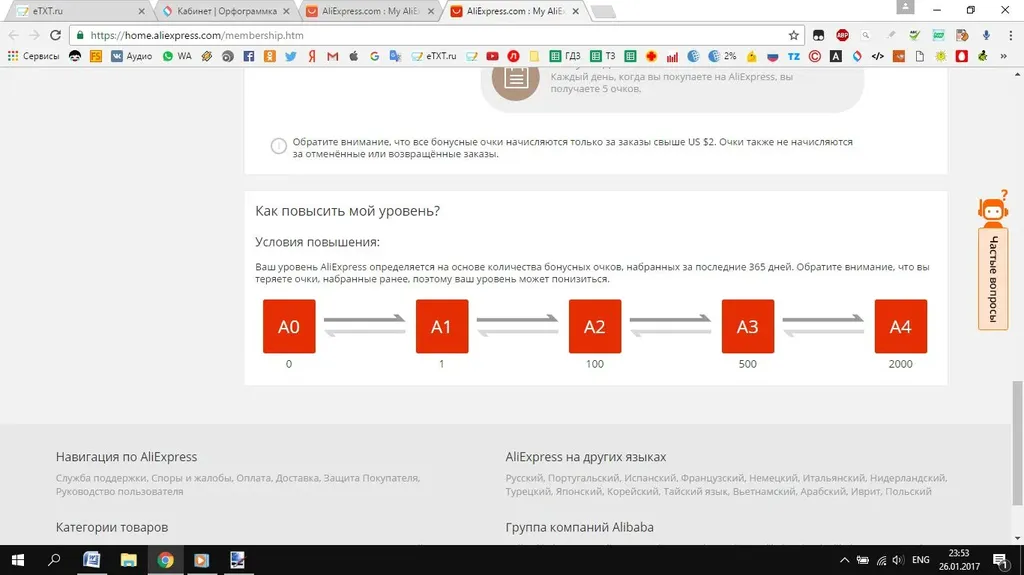Open the Служба поддержки footer link
The image size is (1024, 575).
pos(101,478)
